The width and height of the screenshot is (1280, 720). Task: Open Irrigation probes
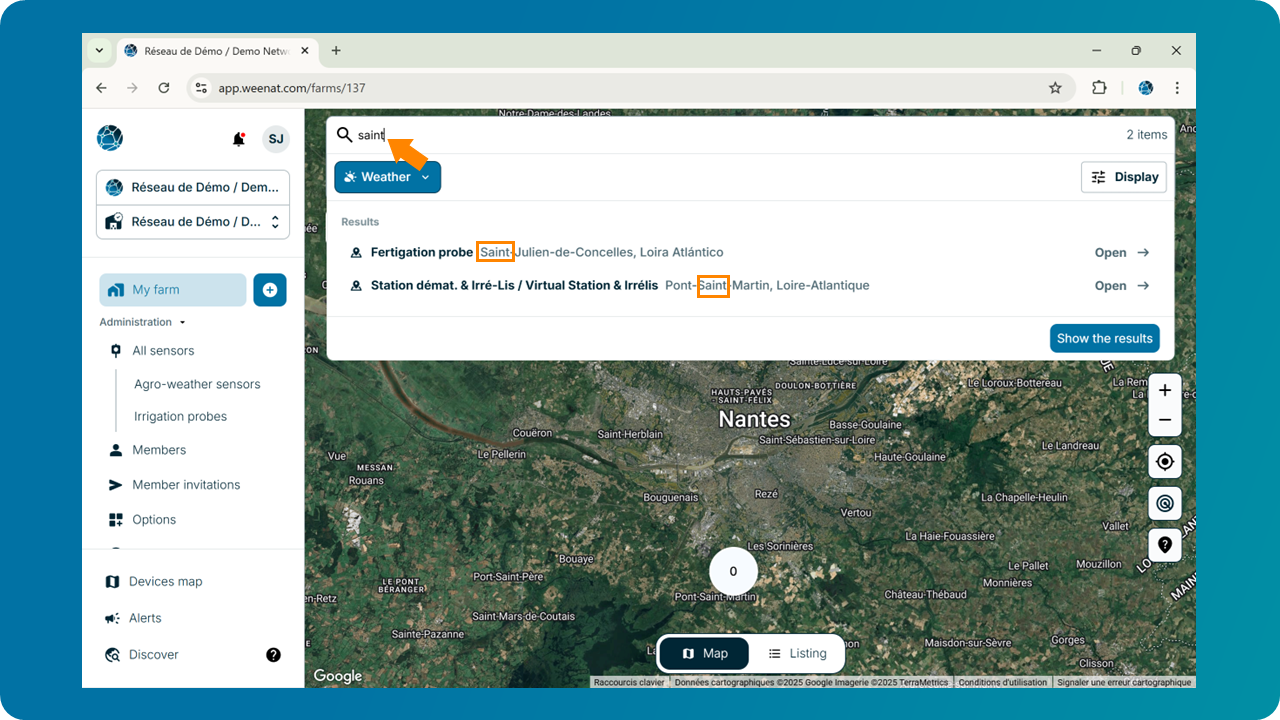coord(180,417)
